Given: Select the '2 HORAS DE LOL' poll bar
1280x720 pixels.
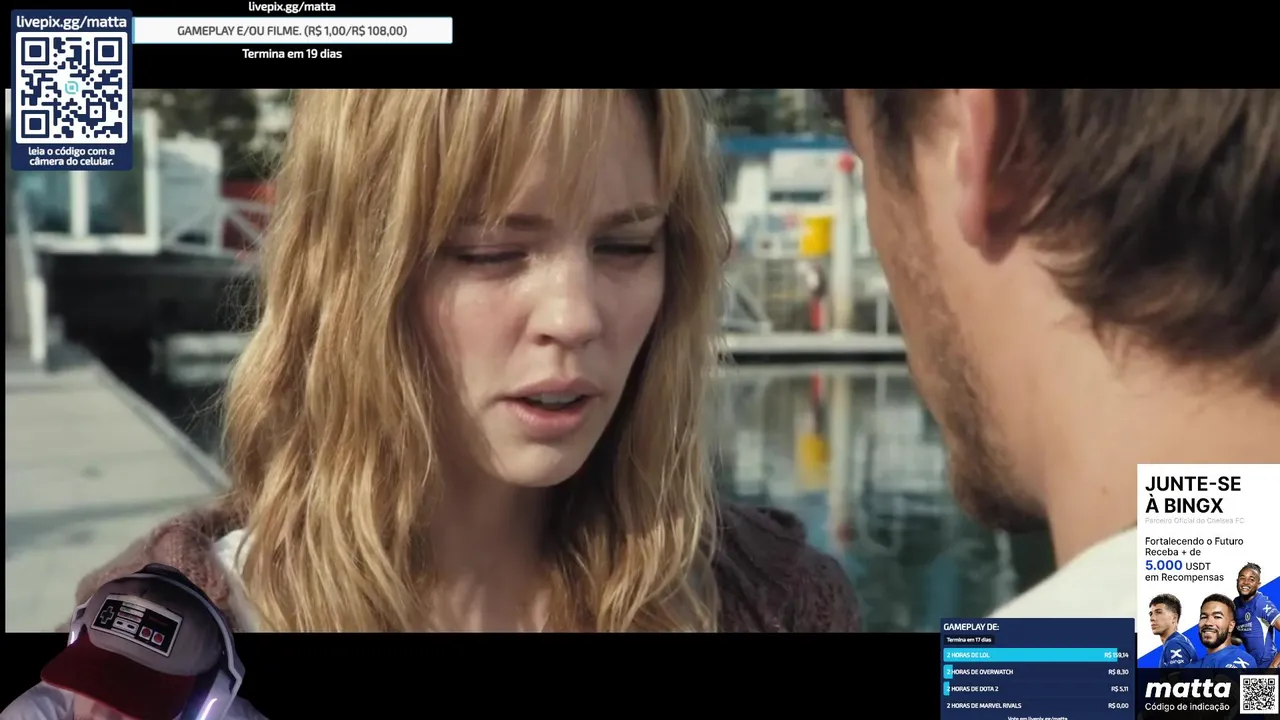Looking at the screenshot, I should 1036,655.
